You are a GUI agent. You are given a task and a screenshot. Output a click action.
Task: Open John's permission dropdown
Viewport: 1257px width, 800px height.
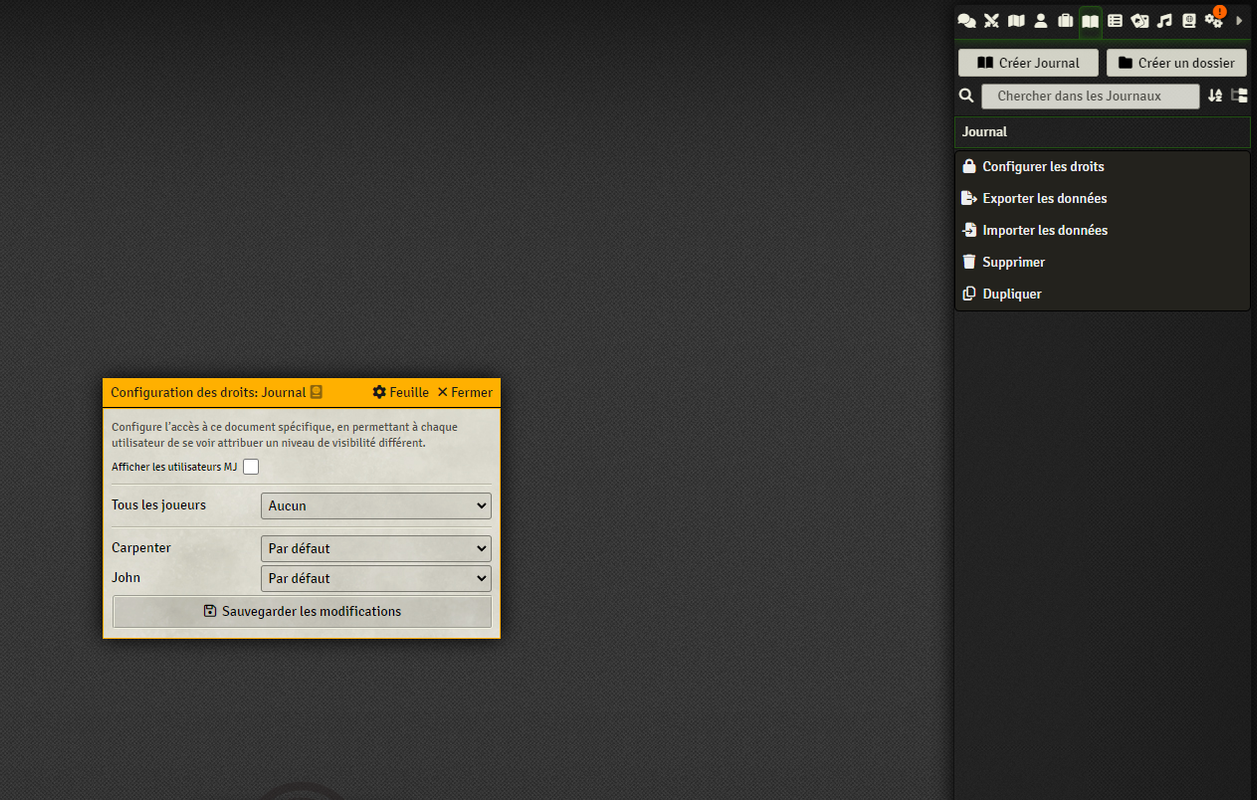pyautogui.click(x=376, y=578)
